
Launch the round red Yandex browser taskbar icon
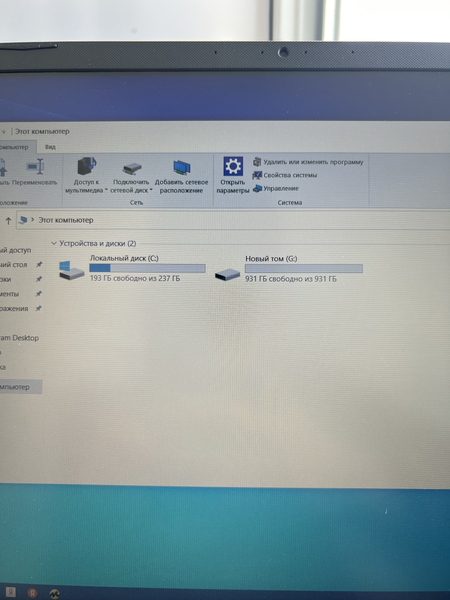click(x=33, y=593)
